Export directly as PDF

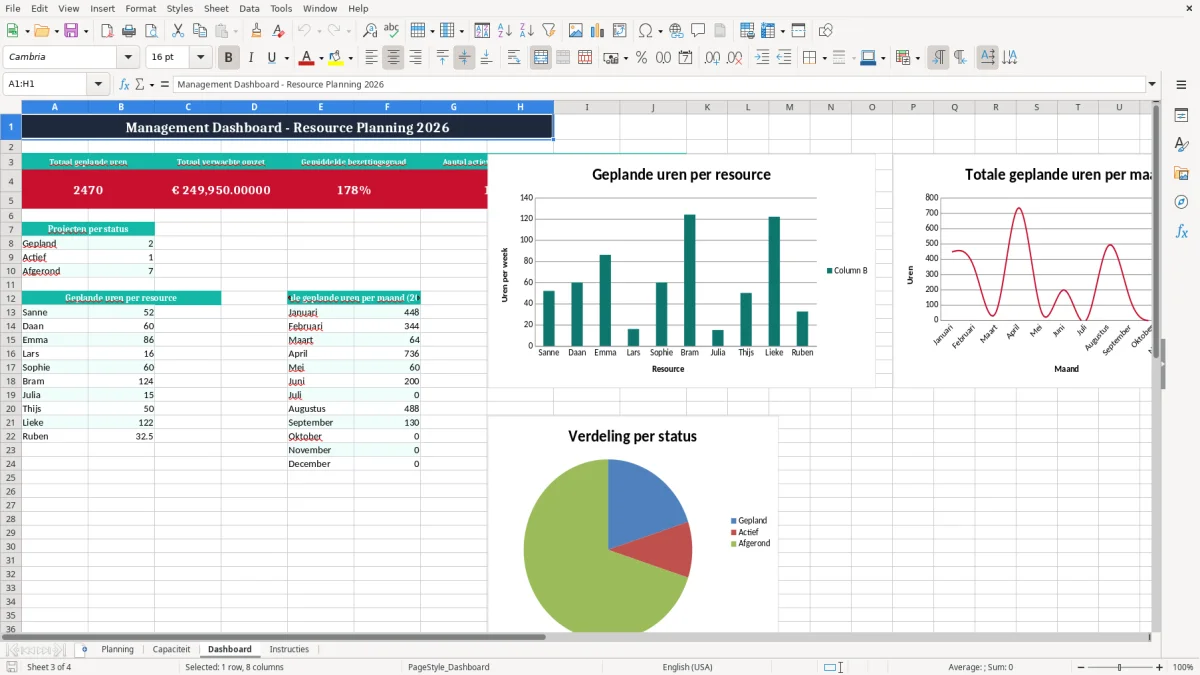click(x=107, y=31)
